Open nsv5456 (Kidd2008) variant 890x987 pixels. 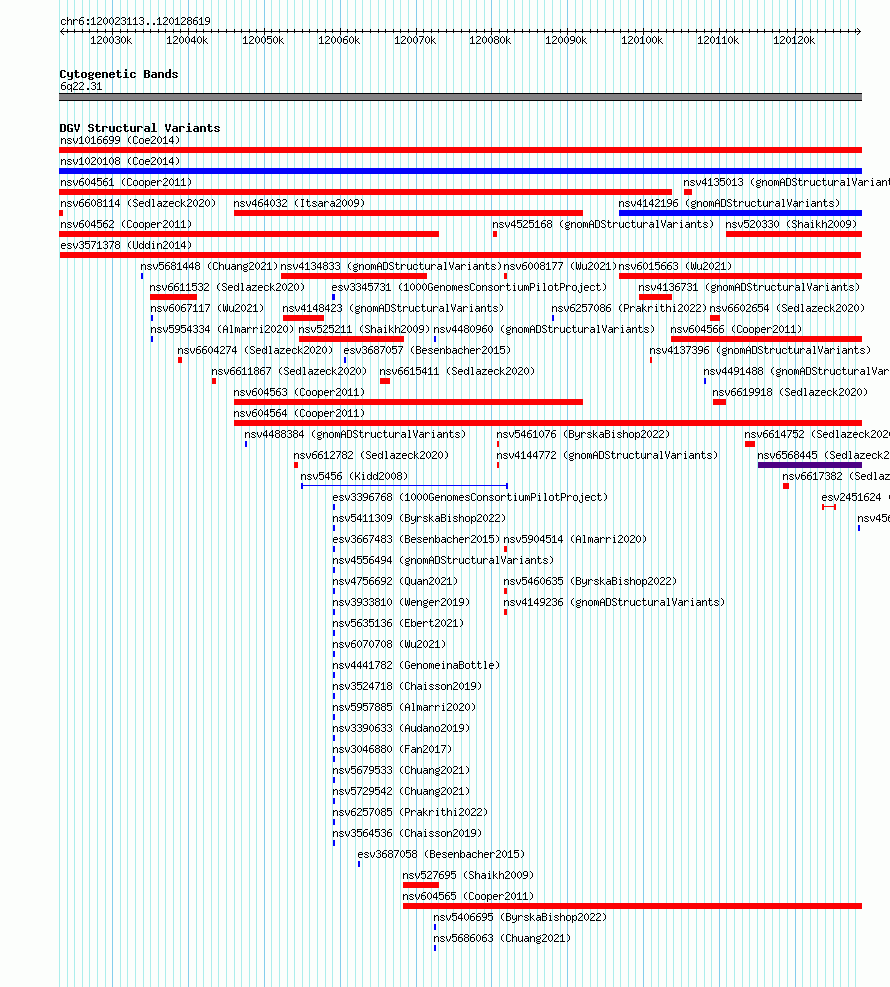(x=354, y=476)
